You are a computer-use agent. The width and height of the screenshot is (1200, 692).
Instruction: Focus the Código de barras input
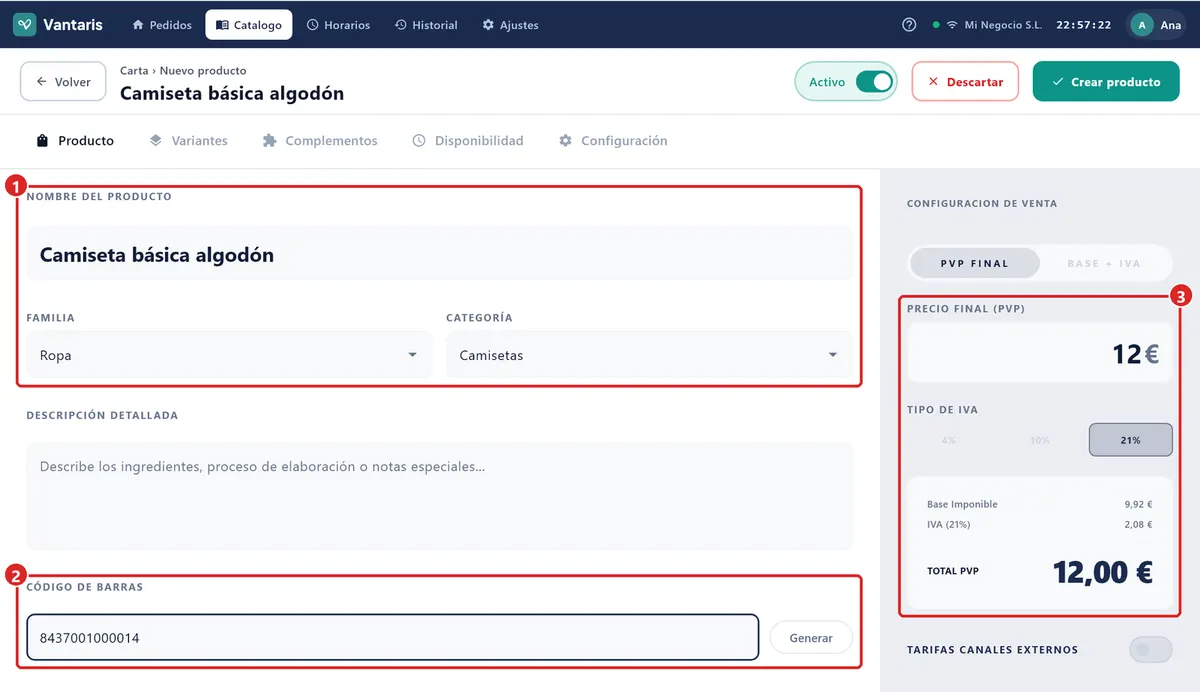click(x=393, y=638)
